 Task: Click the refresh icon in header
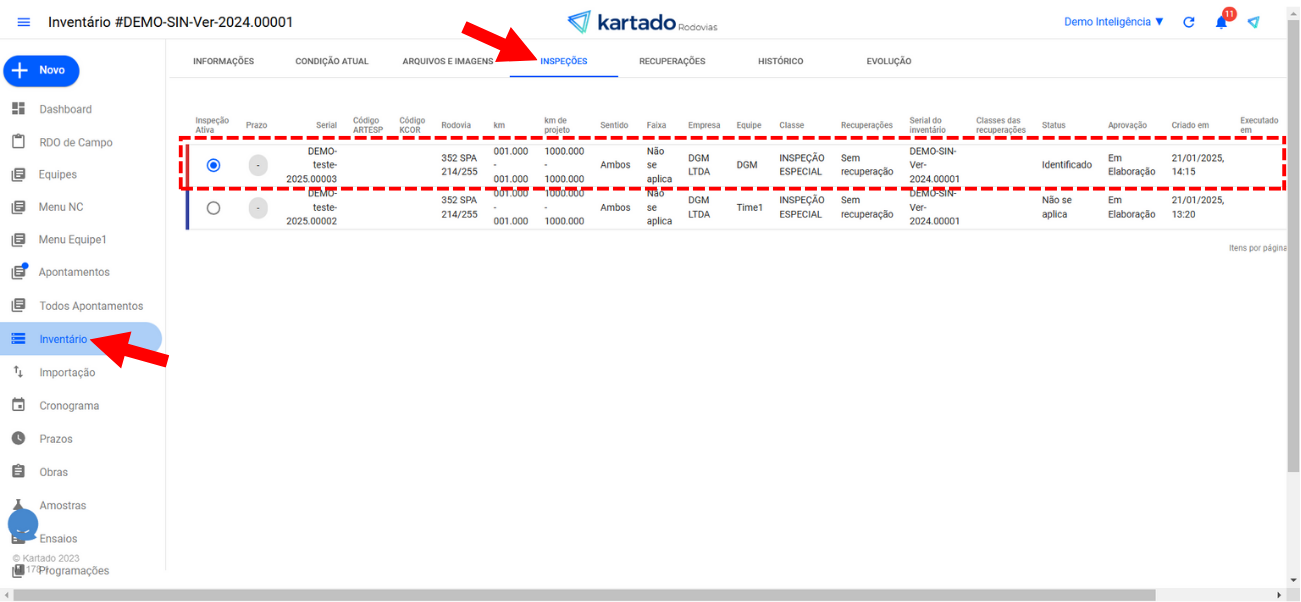pos(1189,22)
